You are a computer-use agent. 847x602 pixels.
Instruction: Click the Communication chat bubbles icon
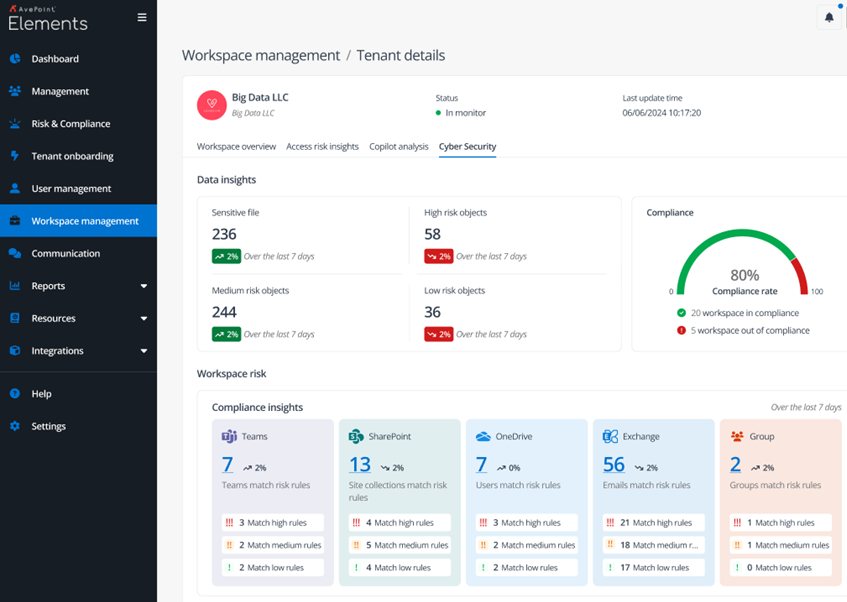coord(15,253)
